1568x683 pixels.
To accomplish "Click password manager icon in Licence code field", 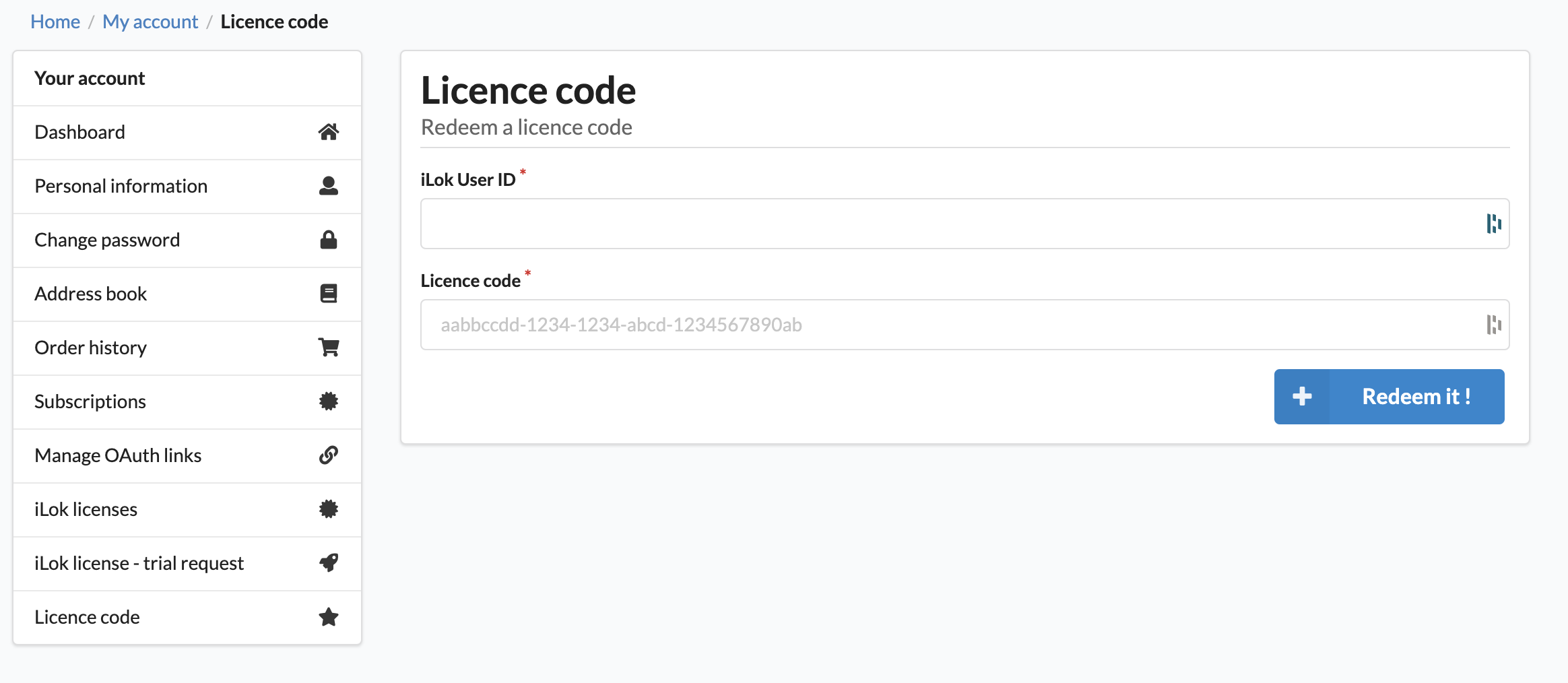I will click(x=1493, y=325).
